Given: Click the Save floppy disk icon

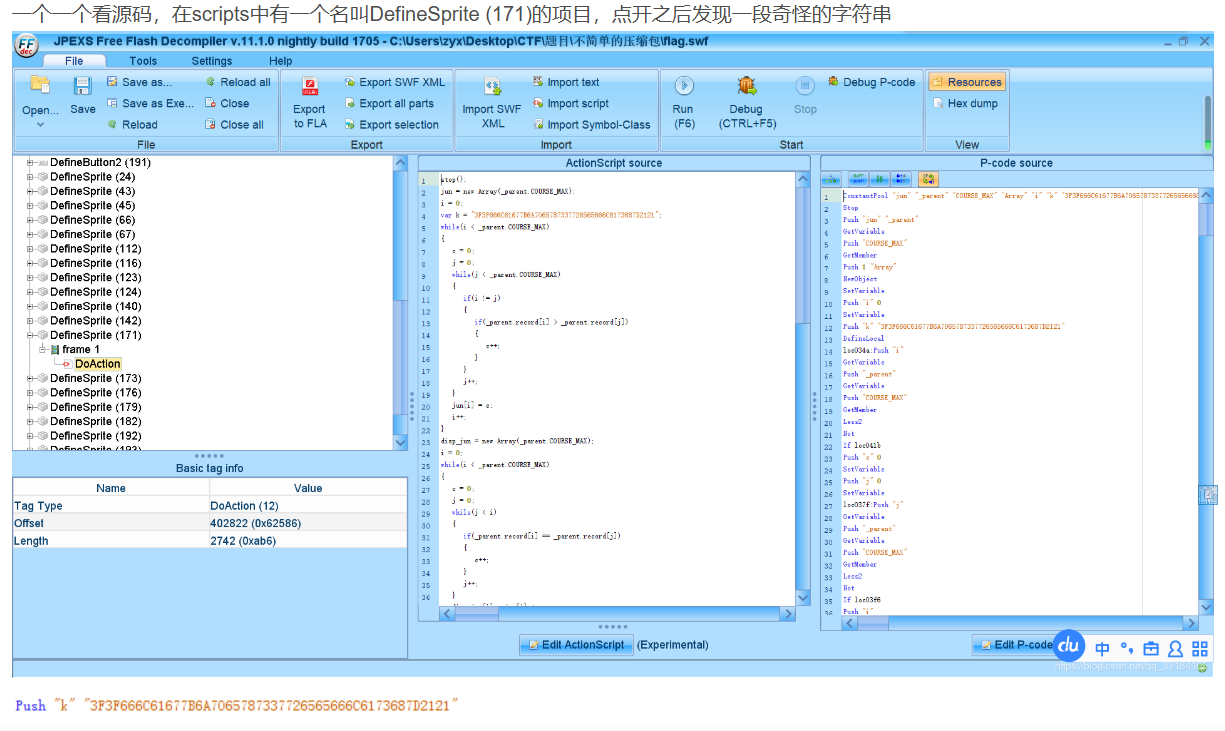Looking at the screenshot, I should (83, 86).
